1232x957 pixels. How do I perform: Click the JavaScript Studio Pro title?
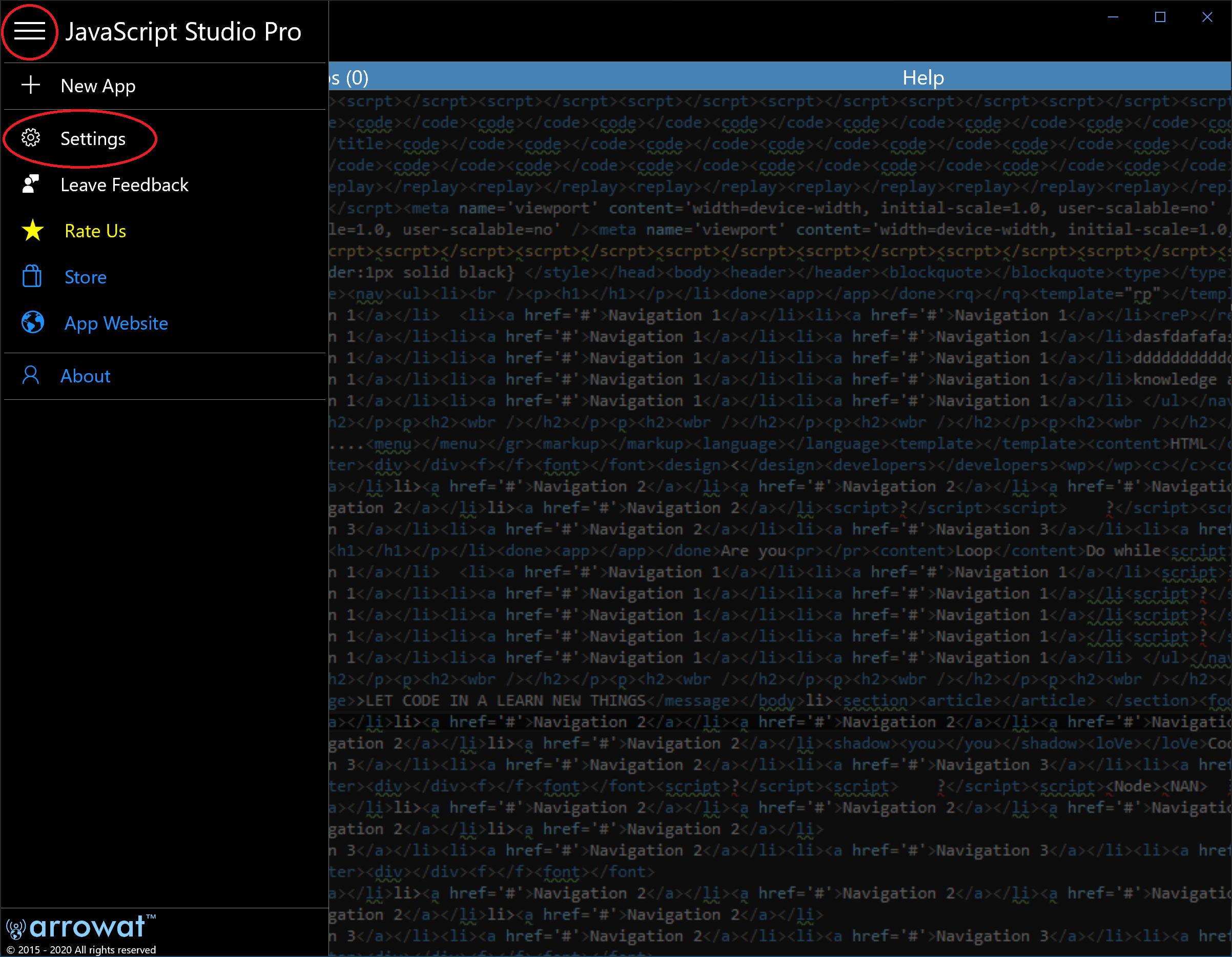click(183, 32)
